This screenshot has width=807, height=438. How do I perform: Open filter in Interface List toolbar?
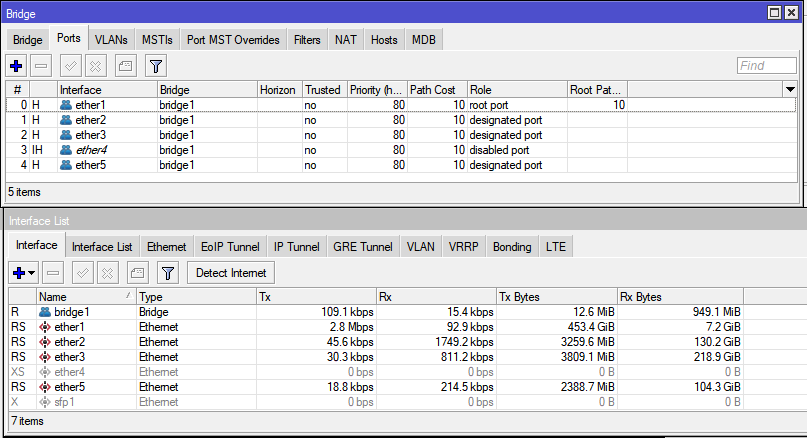tap(168, 273)
